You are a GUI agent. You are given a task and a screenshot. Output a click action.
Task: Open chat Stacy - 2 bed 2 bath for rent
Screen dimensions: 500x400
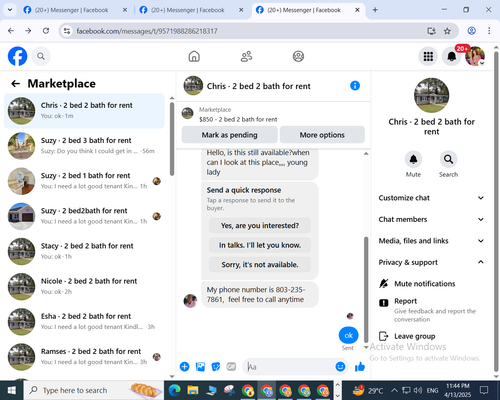84,251
